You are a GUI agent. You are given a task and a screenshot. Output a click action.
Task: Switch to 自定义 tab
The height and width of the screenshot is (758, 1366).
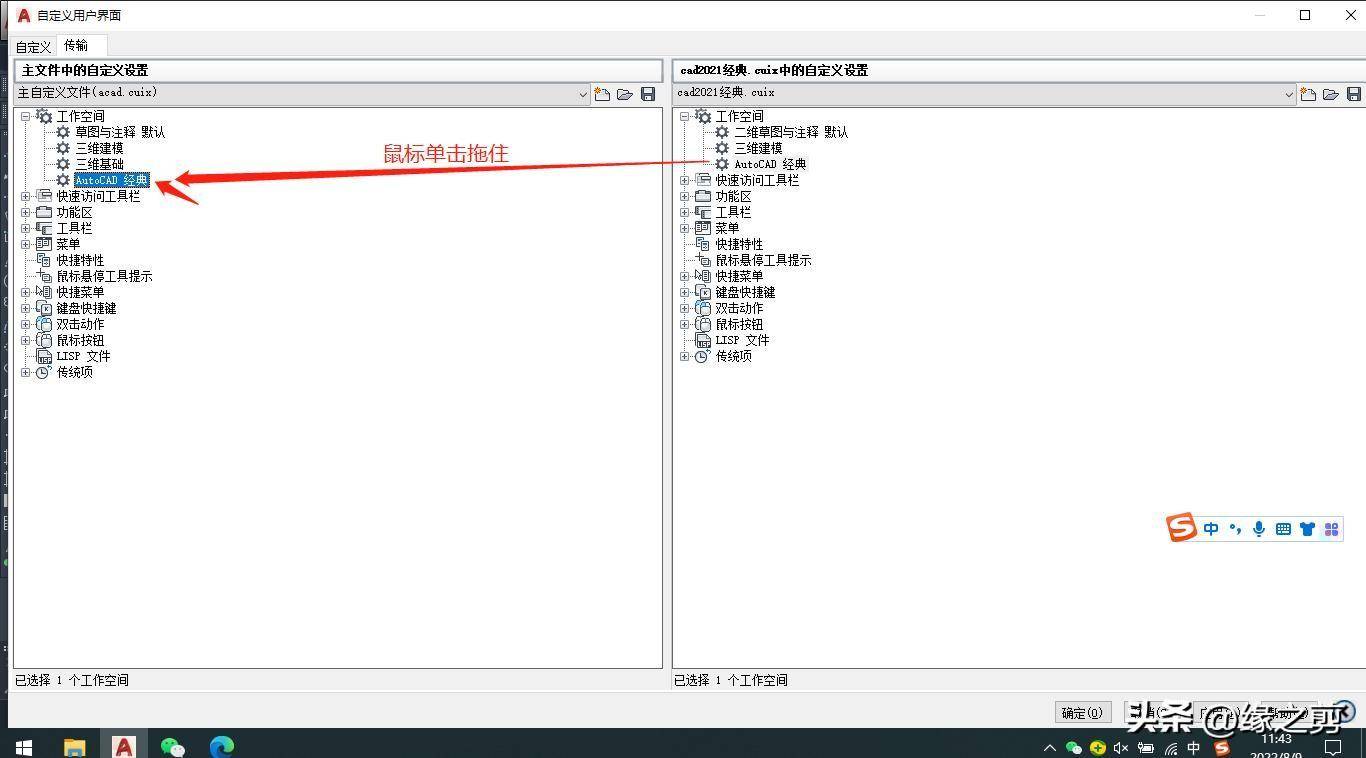33,47
